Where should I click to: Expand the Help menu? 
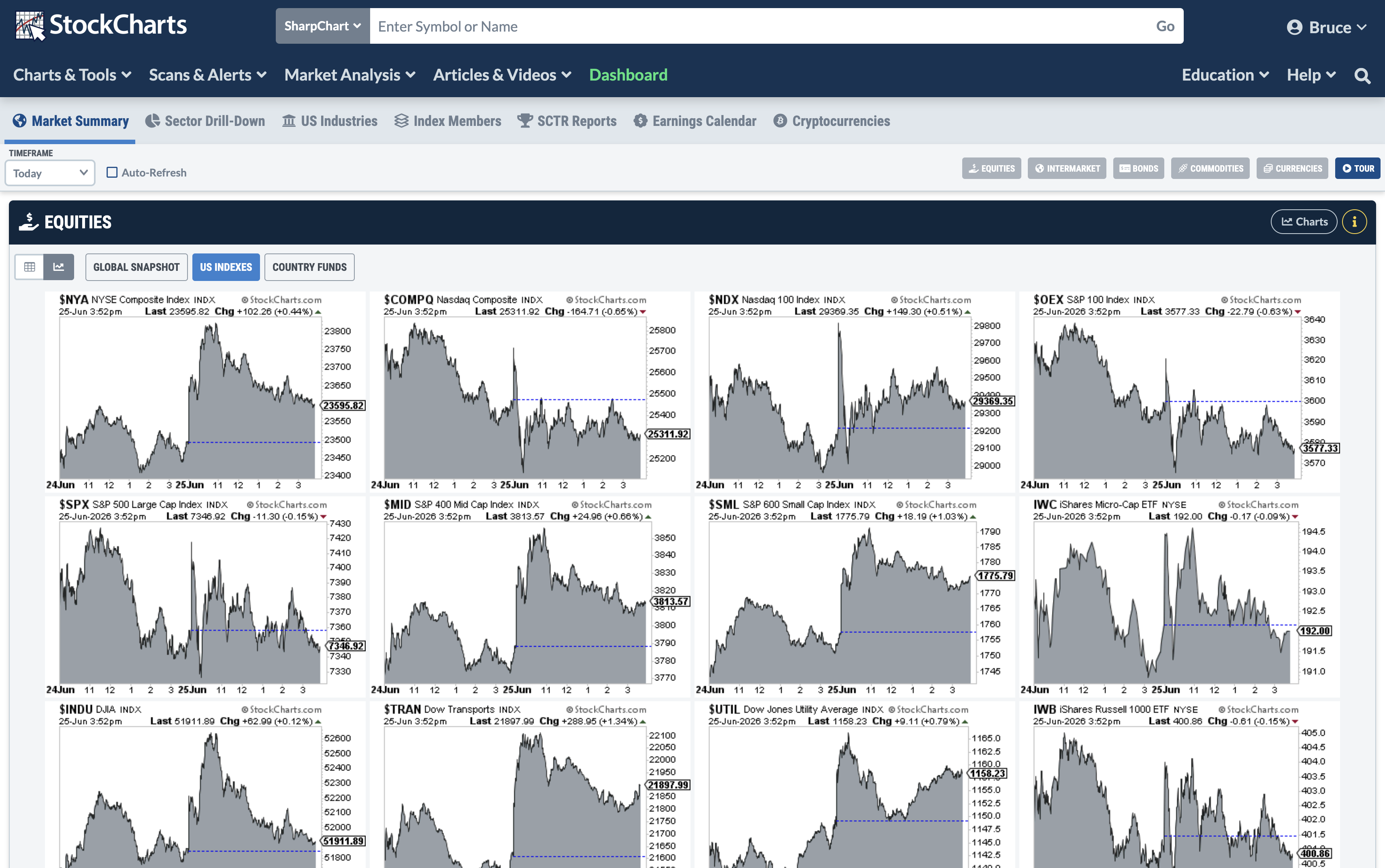tap(1311, 75)
